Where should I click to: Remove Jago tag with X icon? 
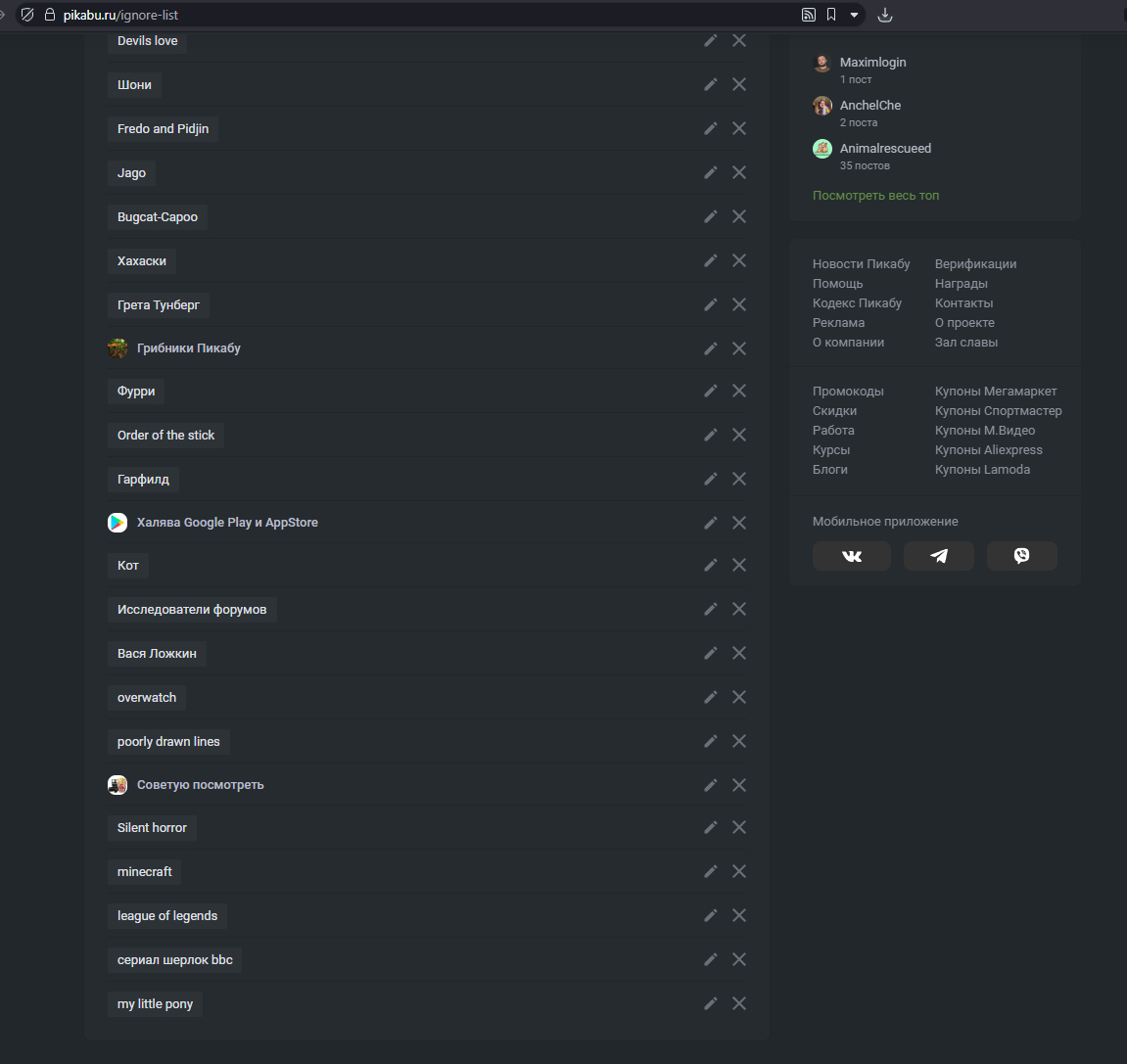[x=739, y=172]
